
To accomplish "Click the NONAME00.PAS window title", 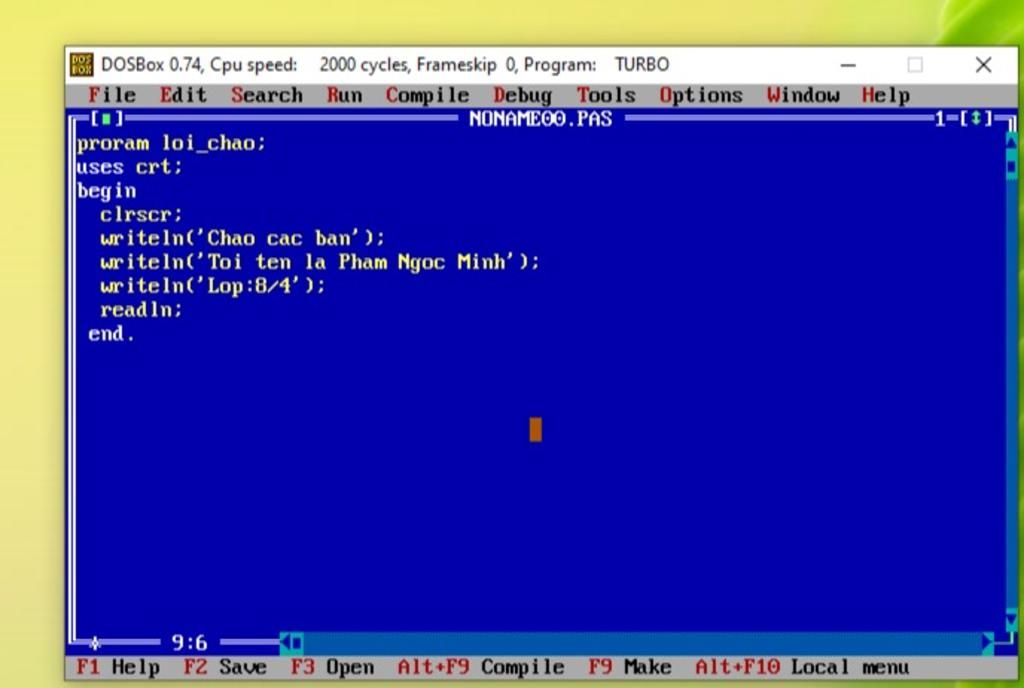I will point(541,119).
